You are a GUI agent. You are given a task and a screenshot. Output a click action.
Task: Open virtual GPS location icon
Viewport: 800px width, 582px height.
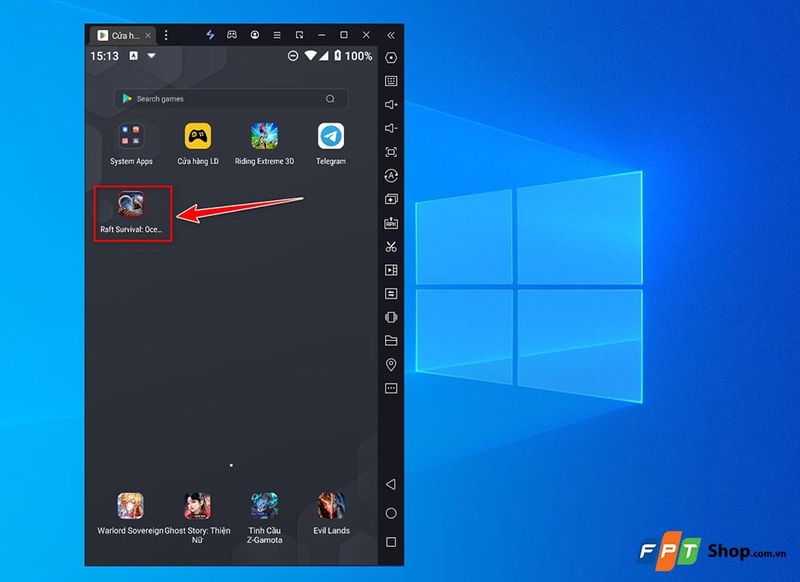(391, 364)
